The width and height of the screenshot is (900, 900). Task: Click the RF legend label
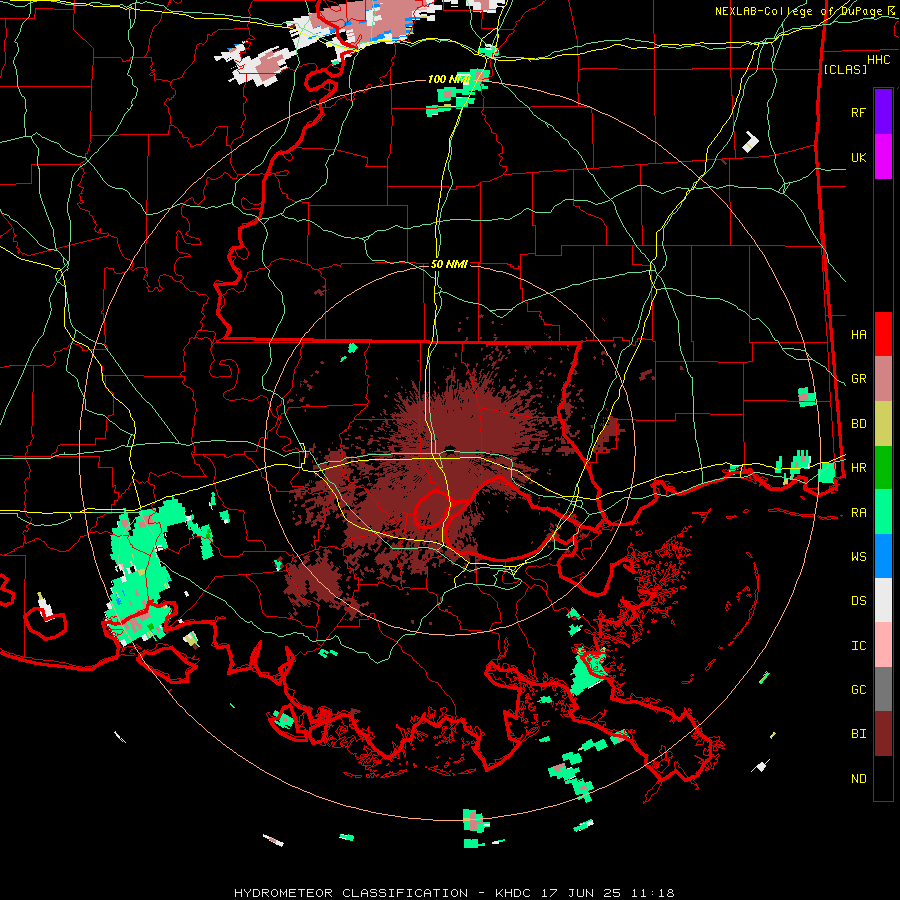[x=858, y=112]
